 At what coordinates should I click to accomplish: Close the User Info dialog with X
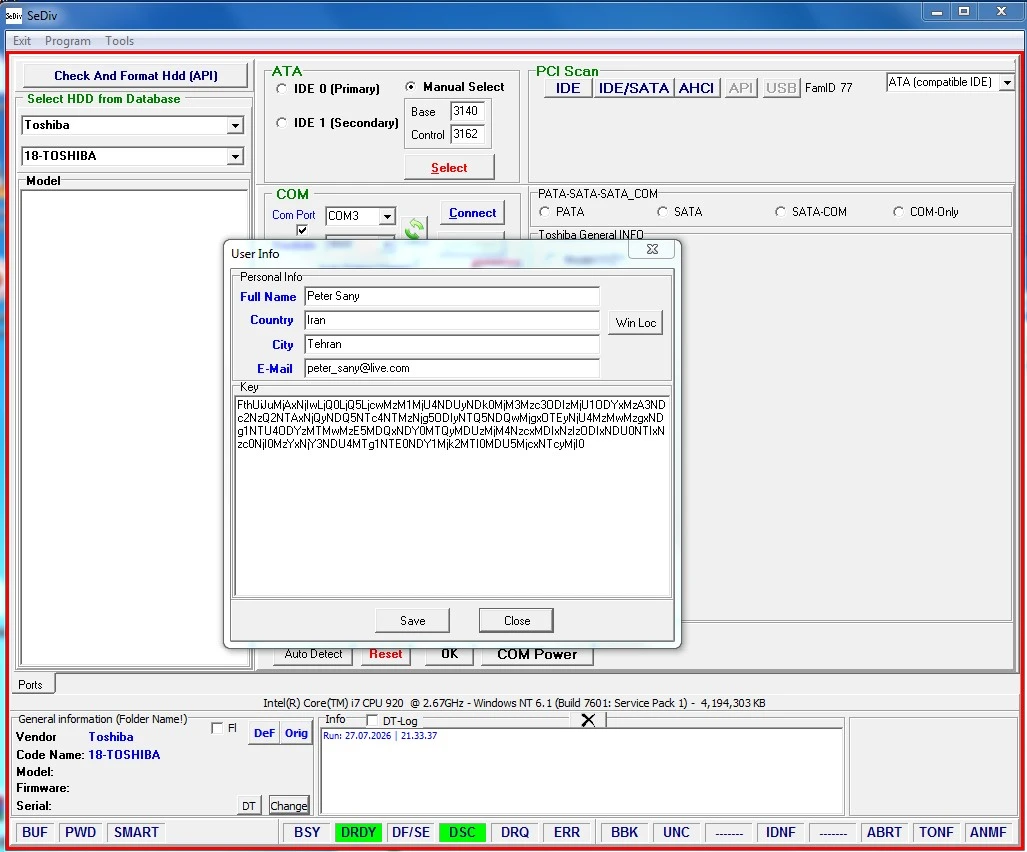[x=652, y=249]
